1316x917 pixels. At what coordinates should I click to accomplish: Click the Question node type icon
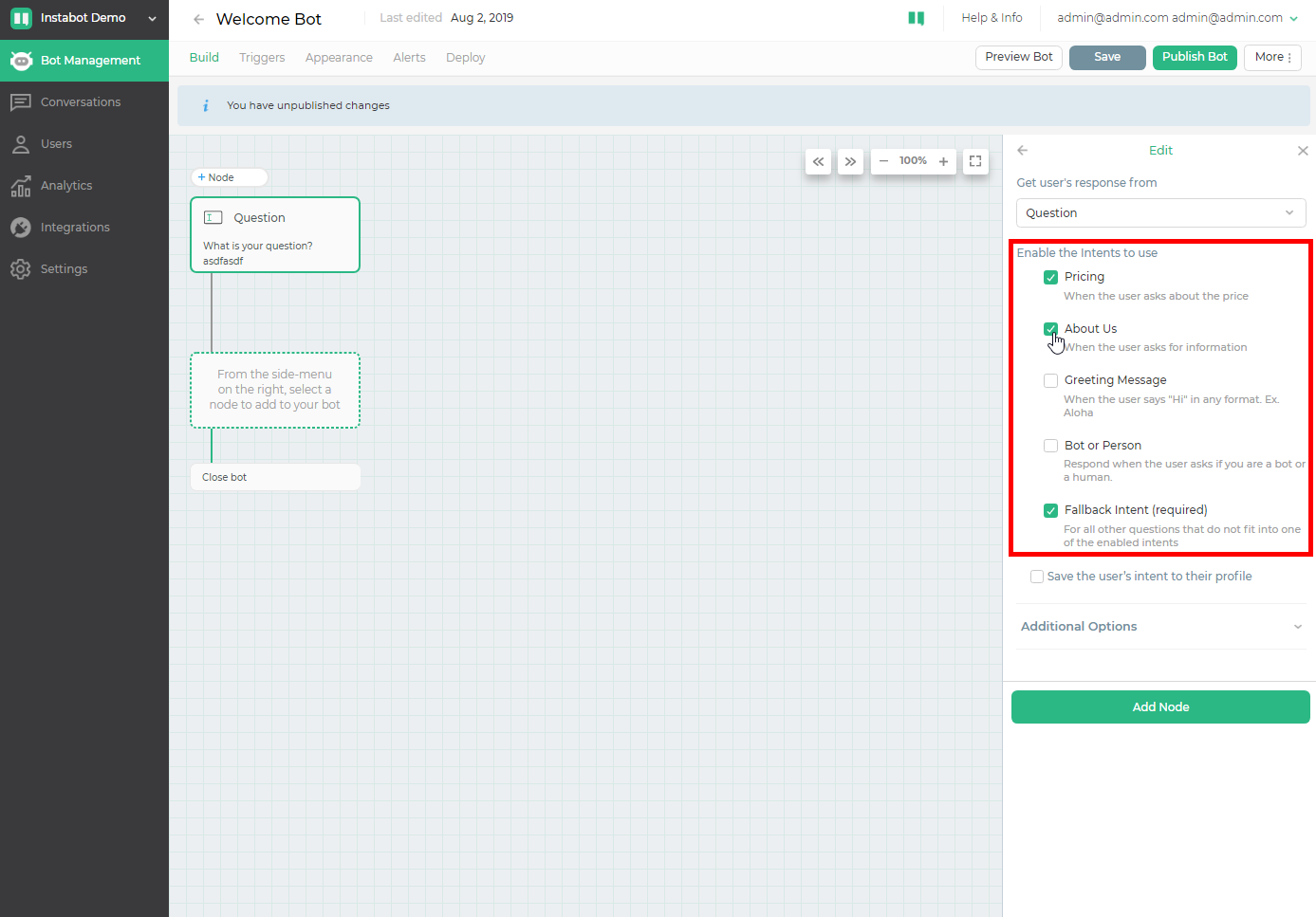(x=213, y=217)
